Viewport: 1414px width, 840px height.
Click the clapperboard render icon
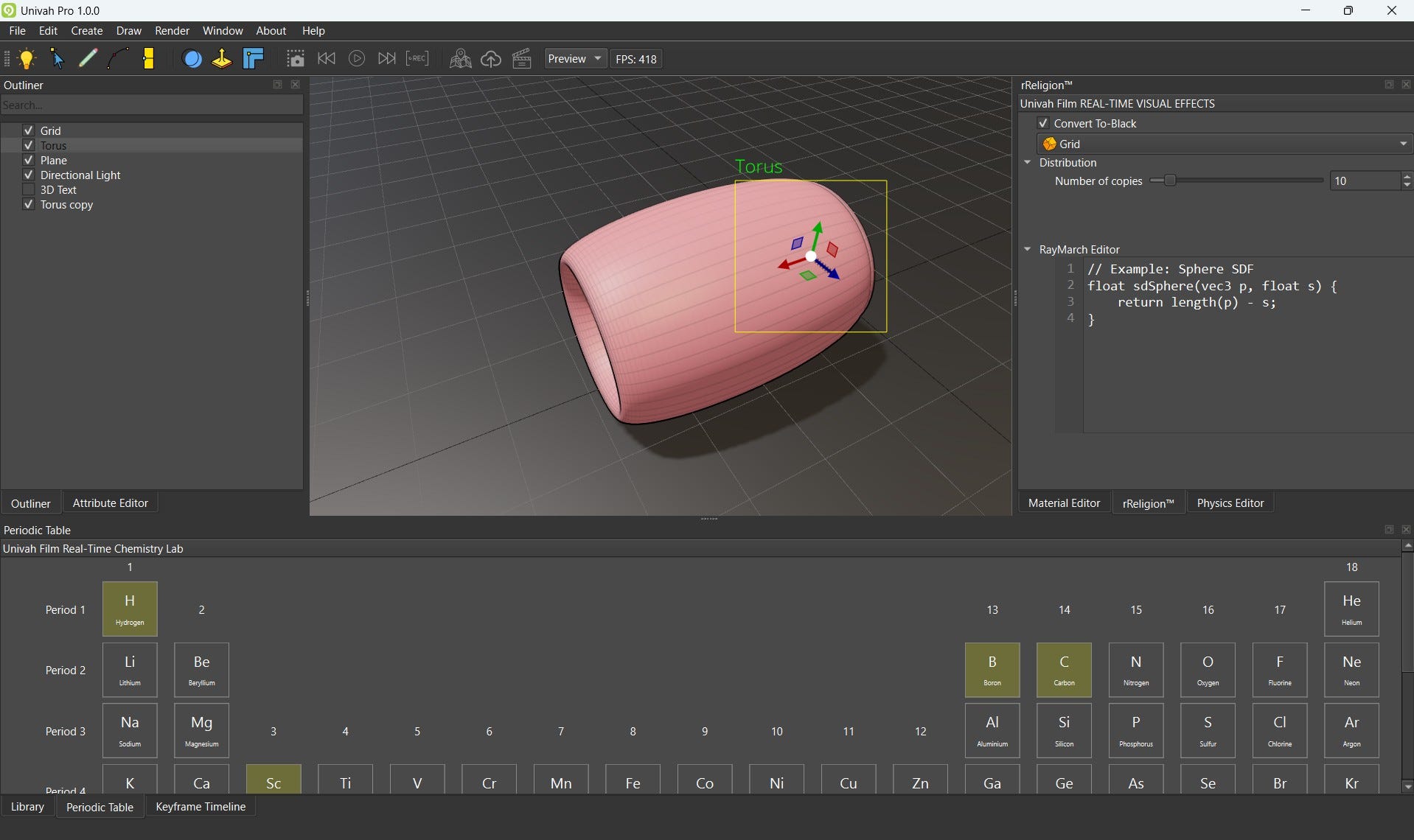click(x=522, y=59)
